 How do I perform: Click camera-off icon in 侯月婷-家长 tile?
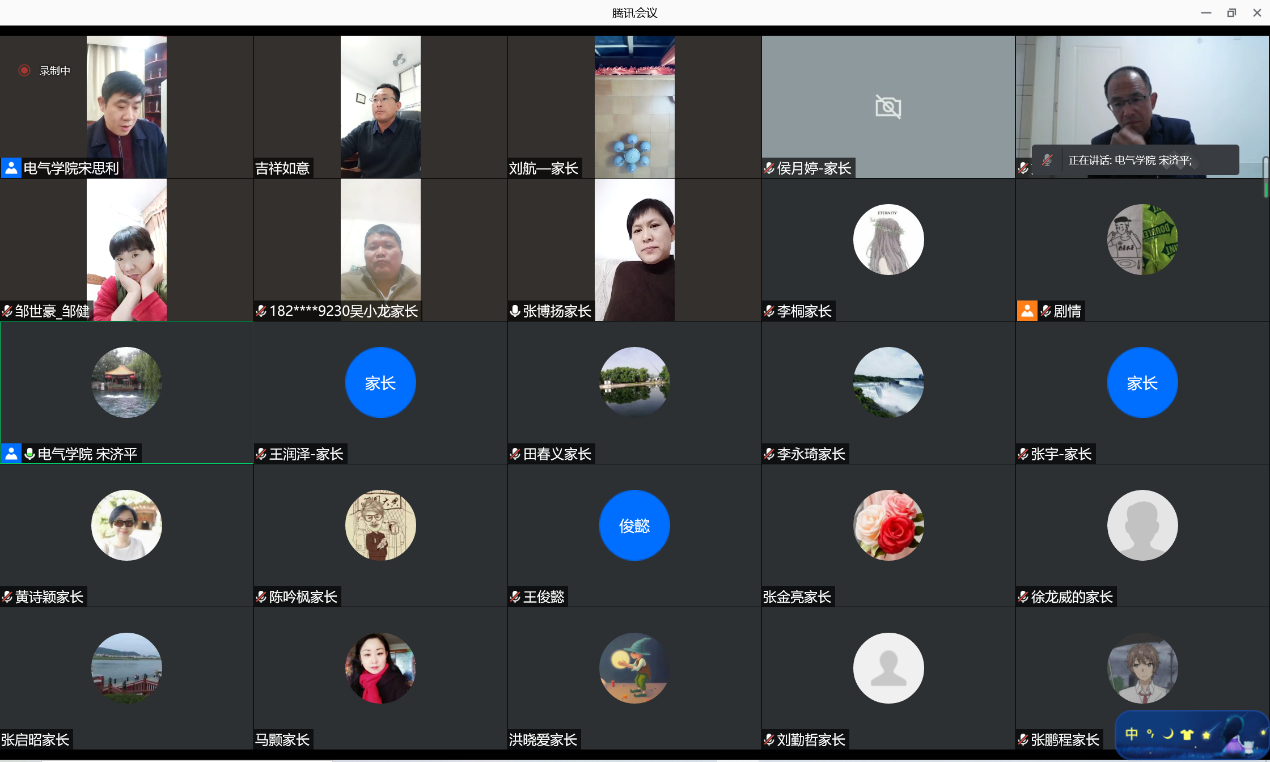[x=887, y=107]
